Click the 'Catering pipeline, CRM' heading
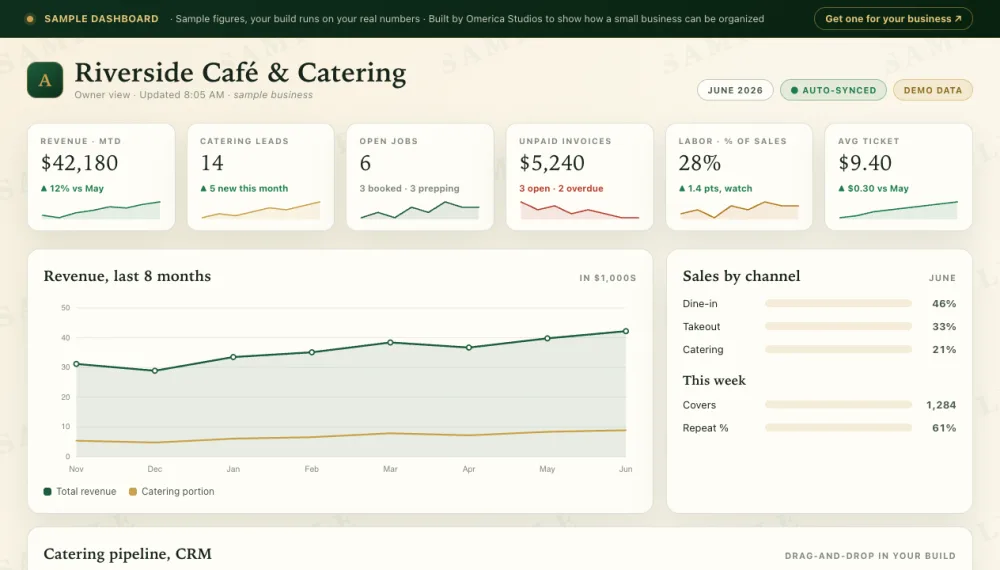Image resolution: width=1000 pixels, height=570 pixels. 128,554
